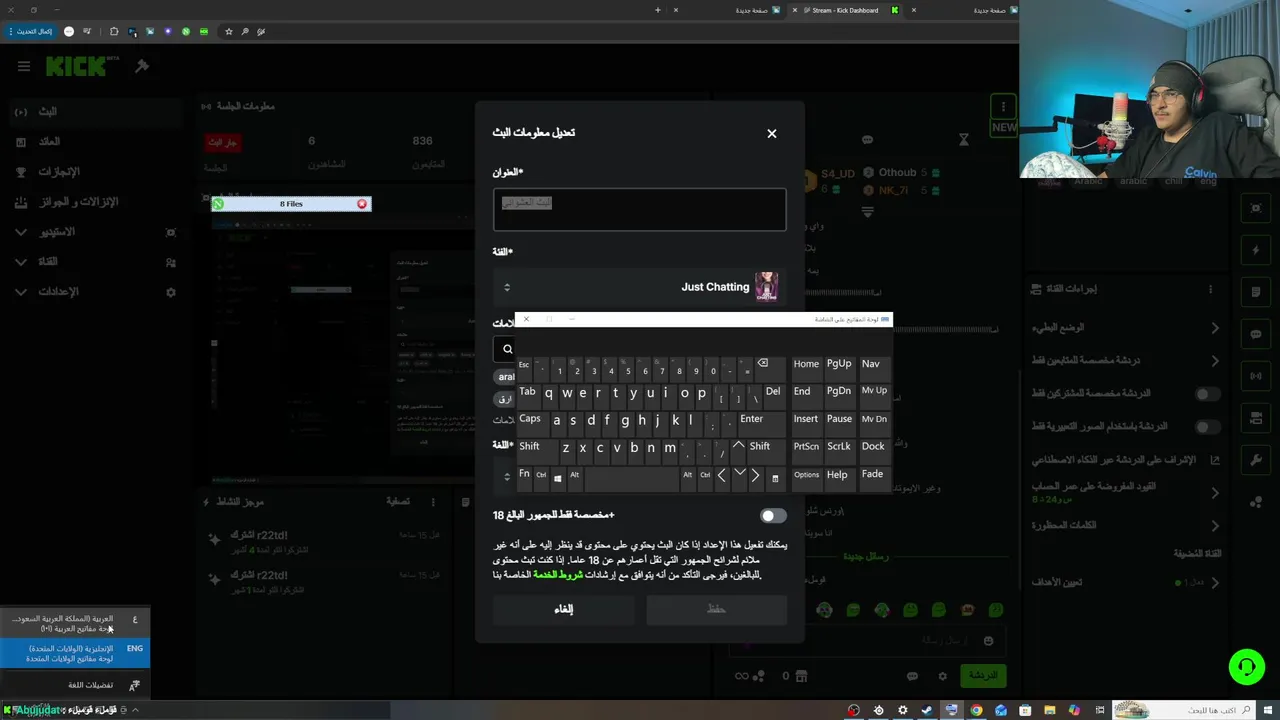Open followers-only chat chevron

coord(1215,361)
